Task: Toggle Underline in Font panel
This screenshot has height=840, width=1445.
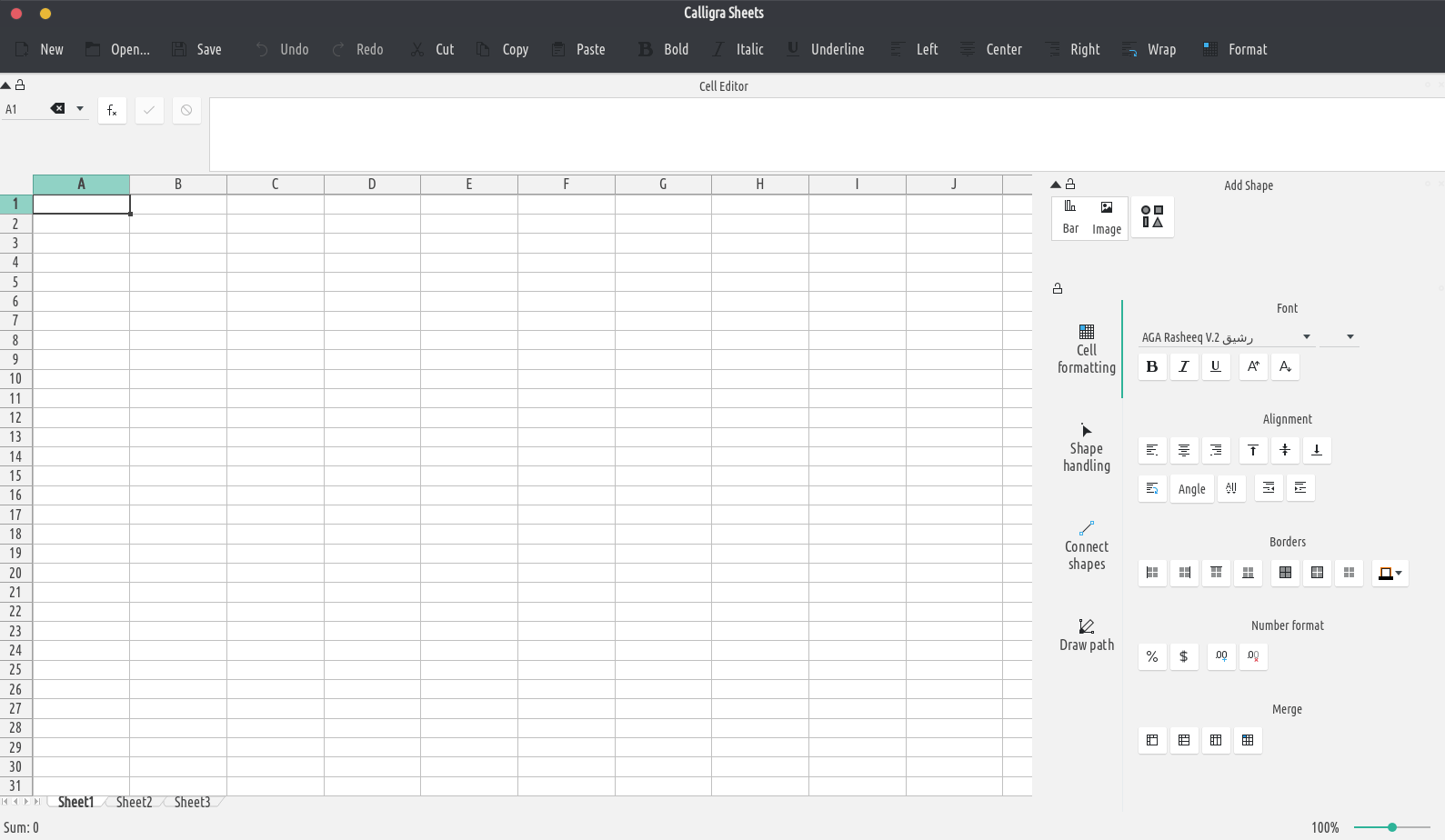Action: click(x=1215, y=366)
